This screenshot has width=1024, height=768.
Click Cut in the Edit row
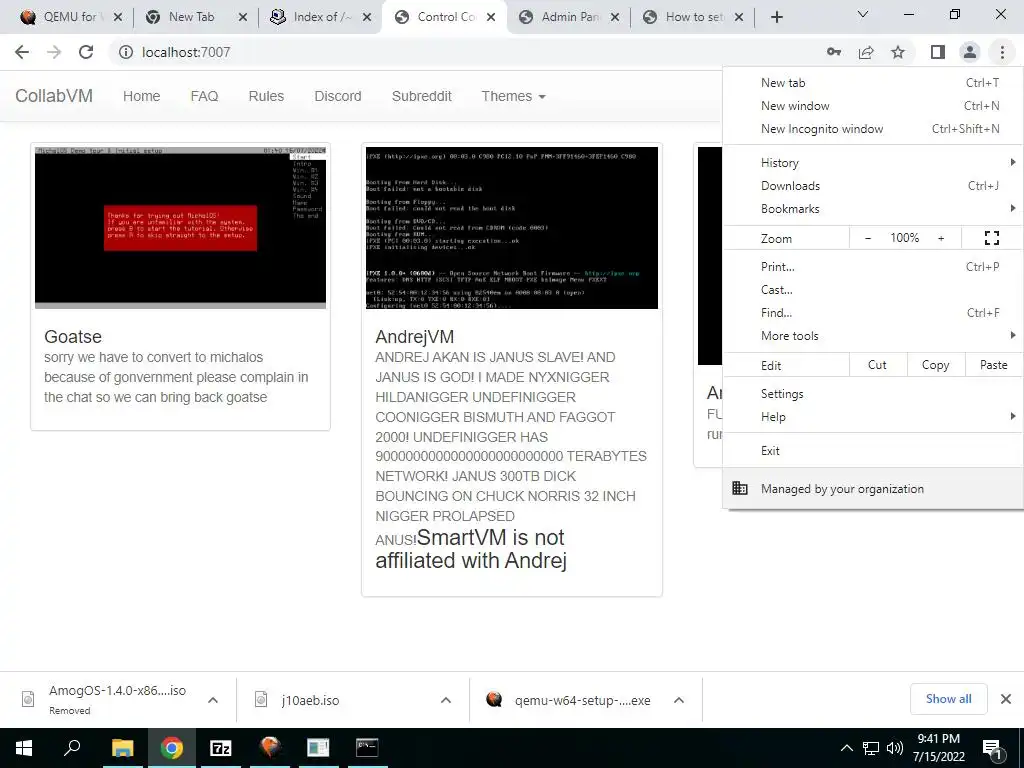pos(878,365)
